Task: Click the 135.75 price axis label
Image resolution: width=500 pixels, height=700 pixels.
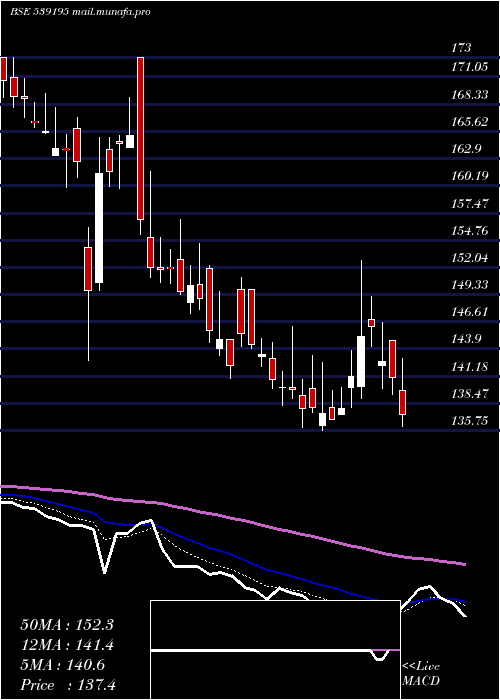Action: coord(469,421)
